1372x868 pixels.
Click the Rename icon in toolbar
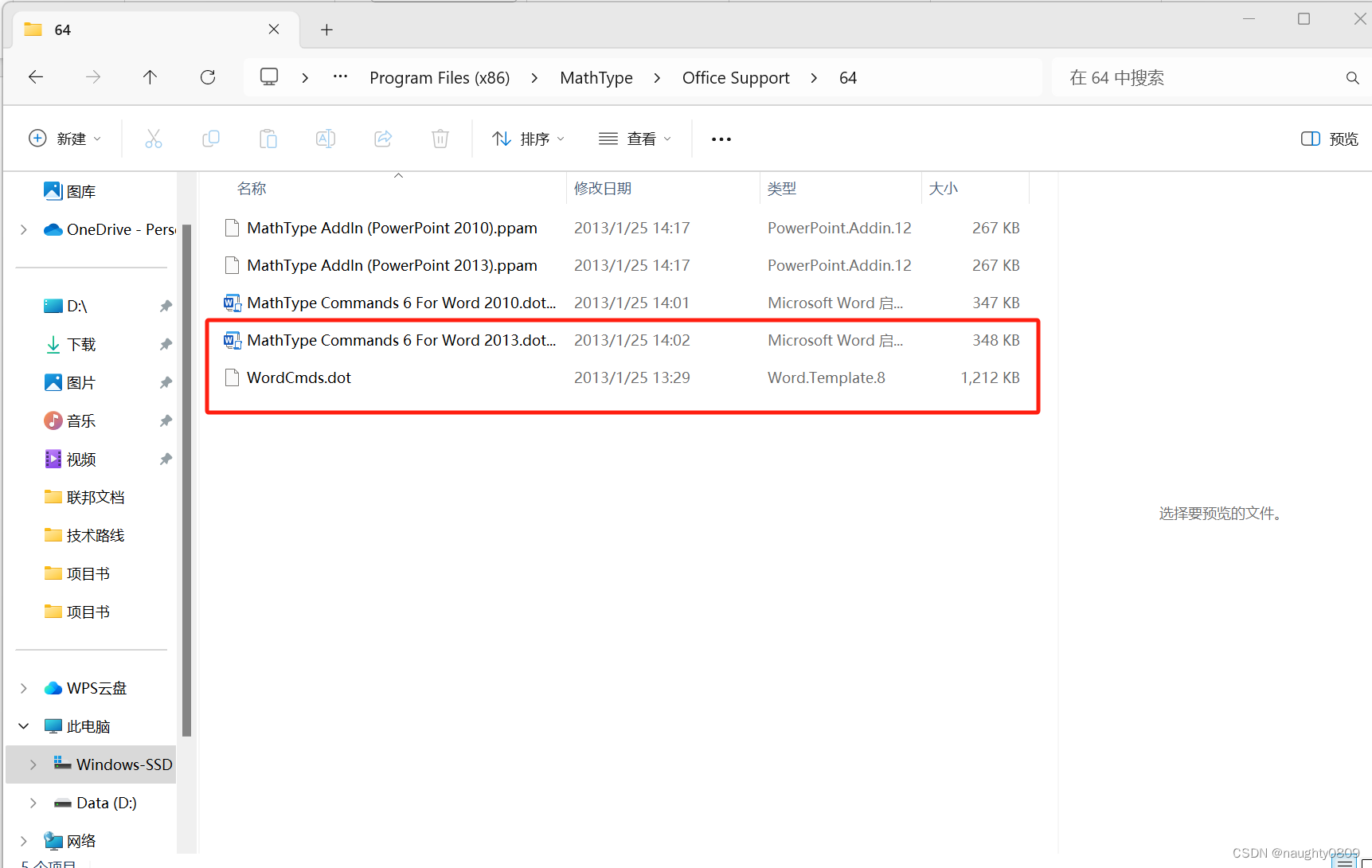pyautogui.click(x=326, y=139)
